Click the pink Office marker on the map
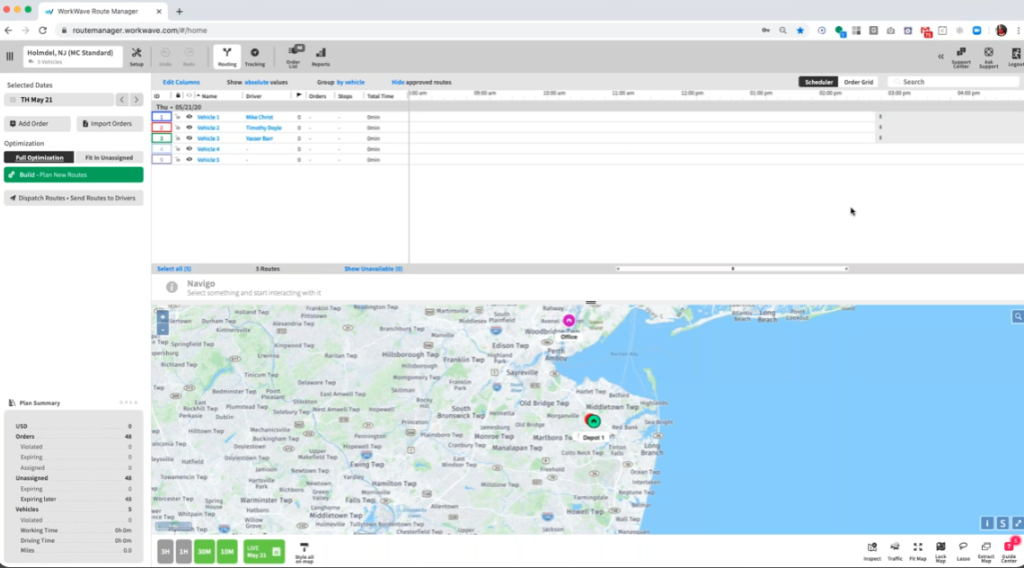 coord(569,321)
